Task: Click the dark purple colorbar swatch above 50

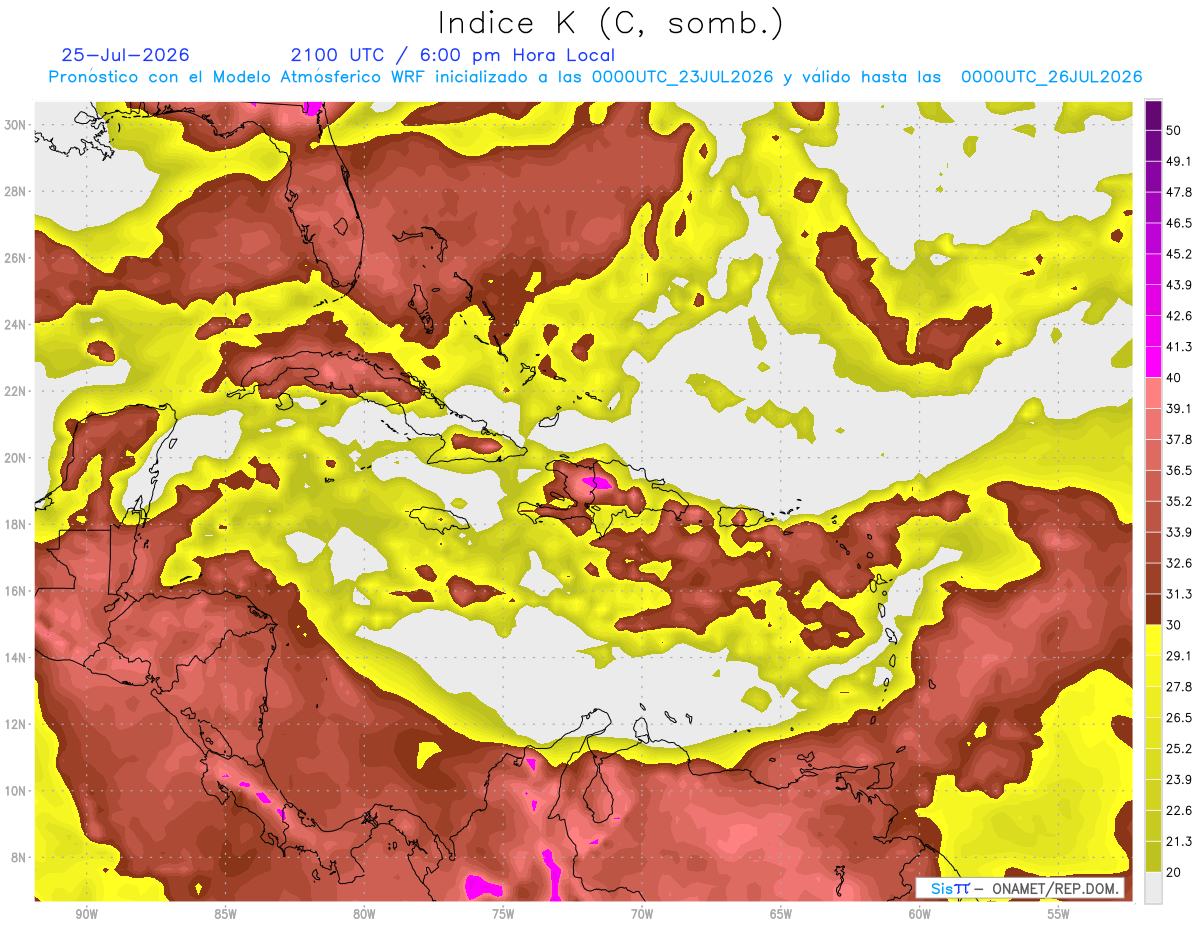Action: click(x=1153, y=115)
